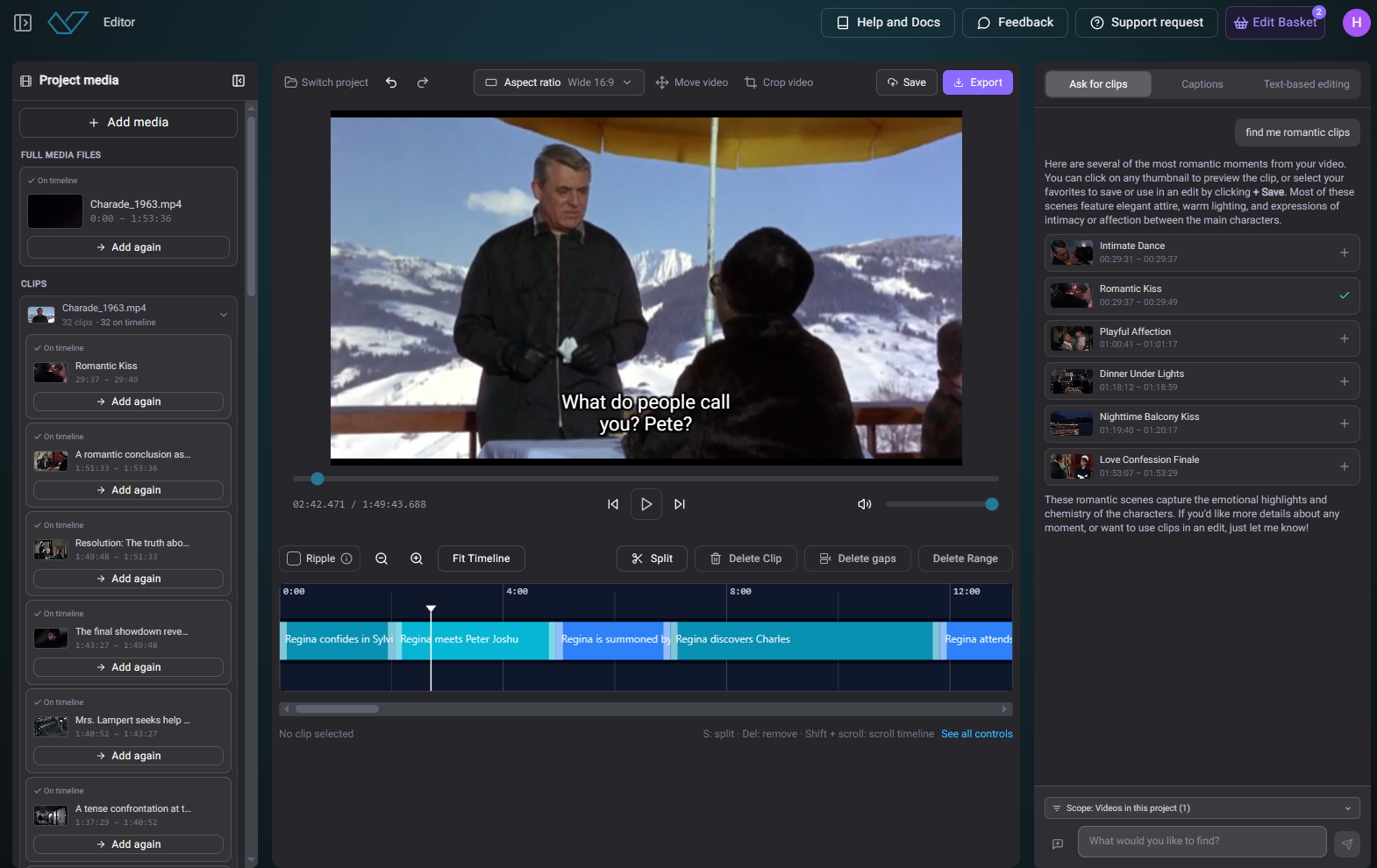This screenshot has height=868, width=1377.
Task: Toggle the left sidebar panel icon
Action: 23,23
